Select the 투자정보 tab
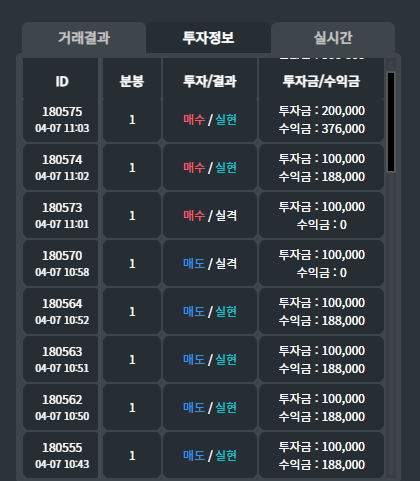Viewport: 420px width, 481px height. click(208, 37)
